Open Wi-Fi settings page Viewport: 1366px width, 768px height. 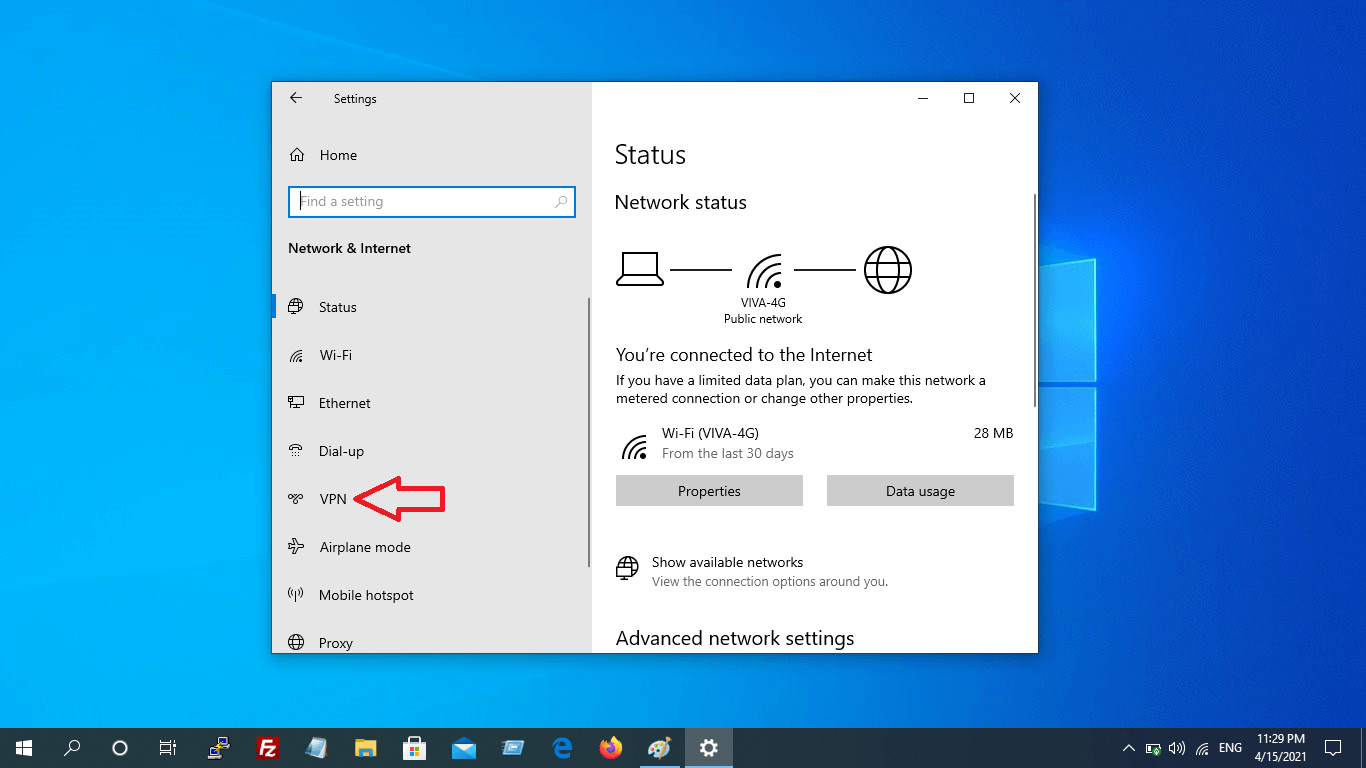coord(335,355)
